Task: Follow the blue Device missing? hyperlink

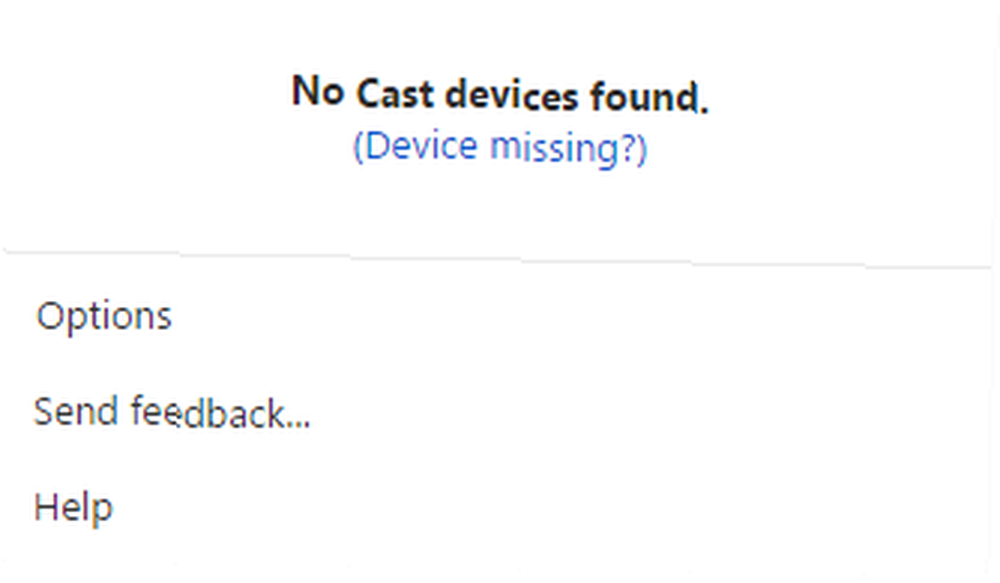Action: click(x=500, y=147)
